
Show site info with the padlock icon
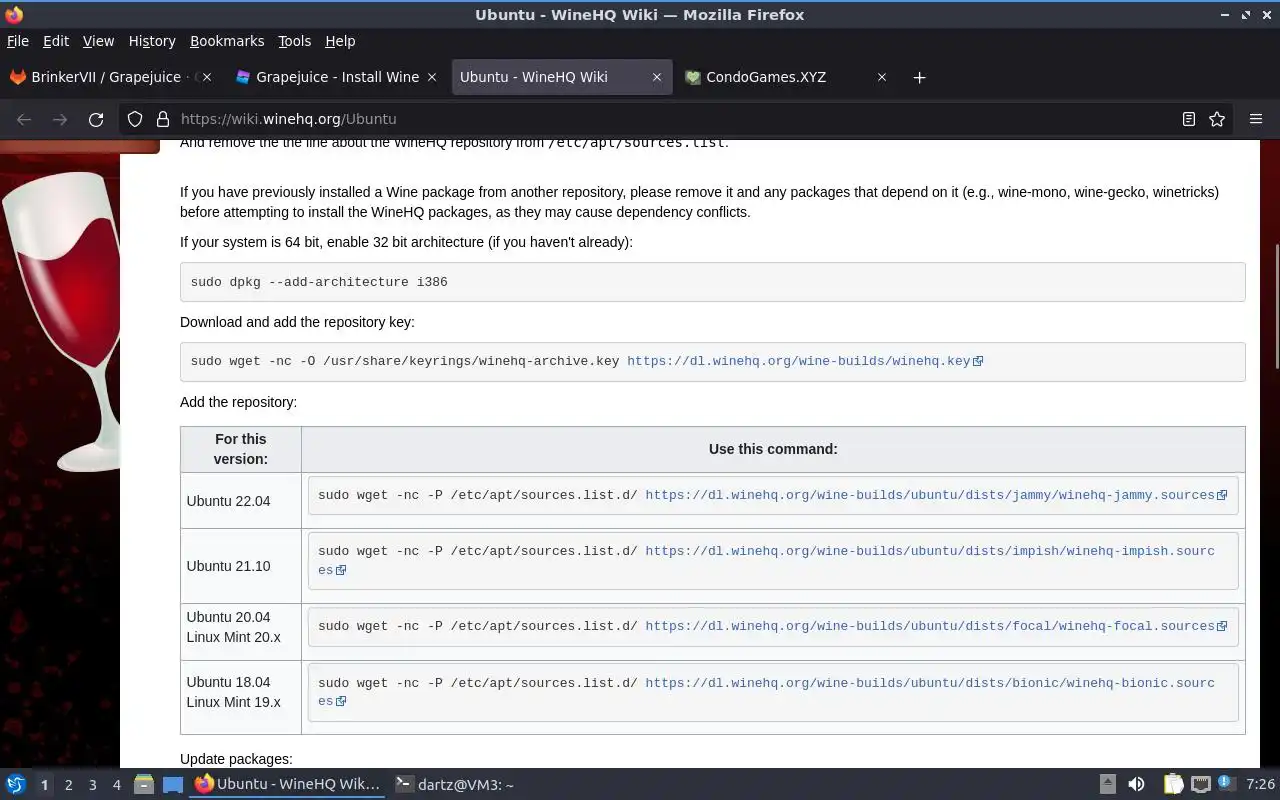(163, 119)
